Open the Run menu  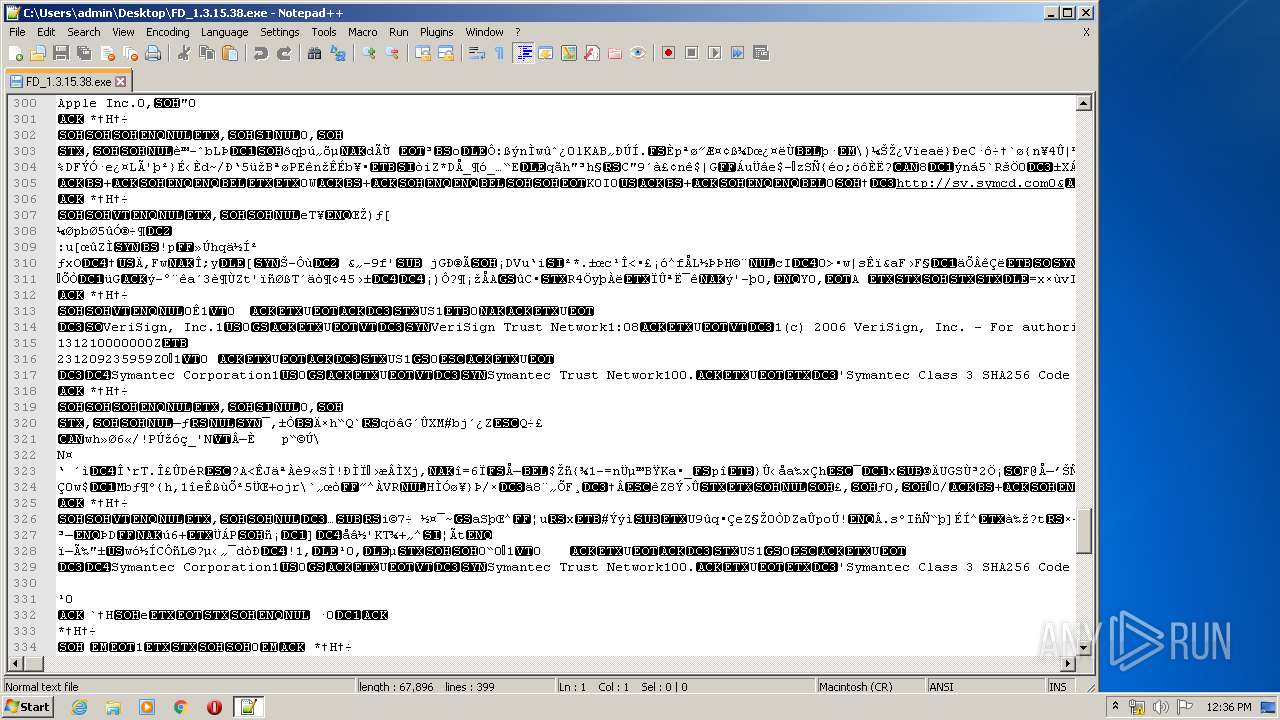pos(399,32)
